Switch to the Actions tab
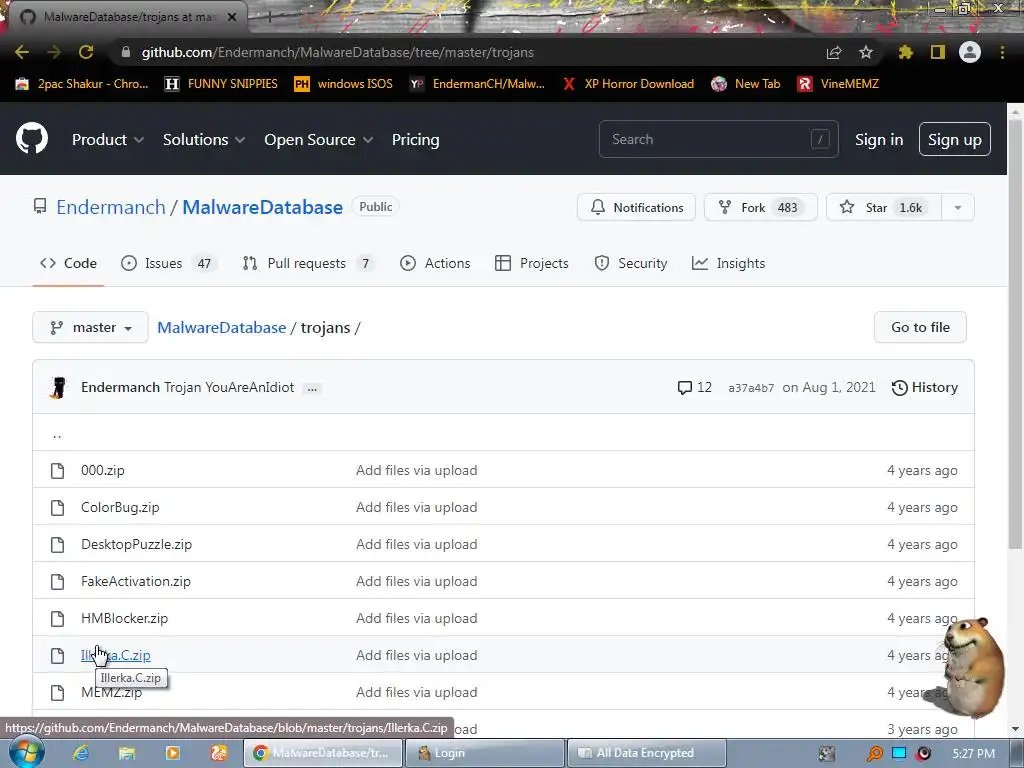Viewport: 1024px width, 768px height. point(435,263)
